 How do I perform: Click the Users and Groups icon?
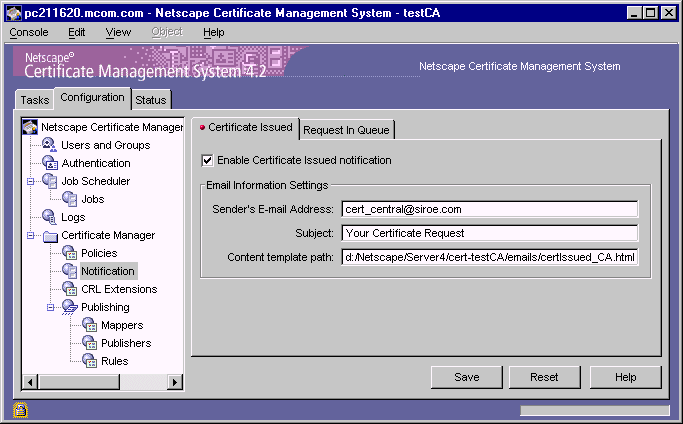click(49, 145)
